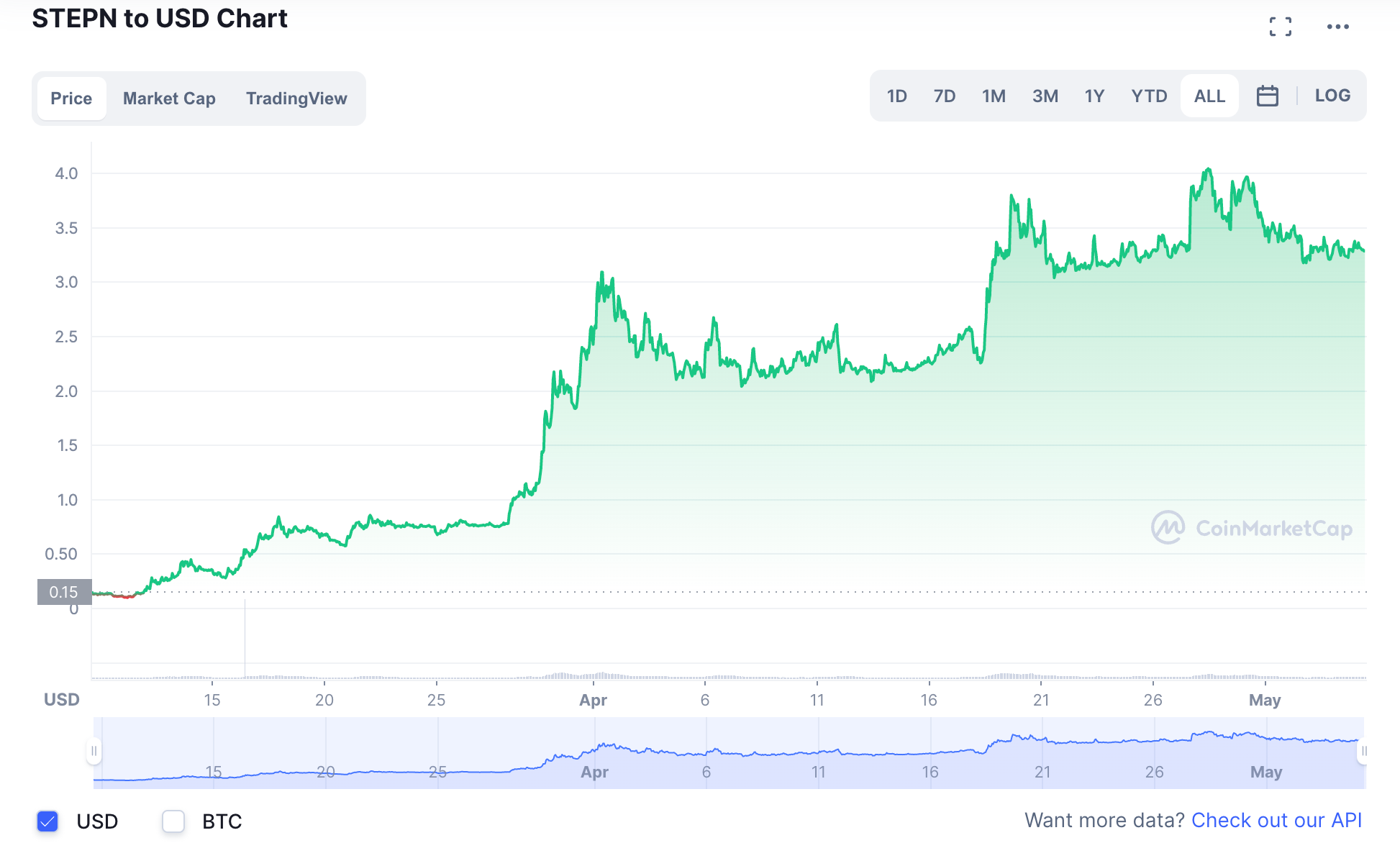The height and width of the screenshot is (843, 1400).
Task: Open the Check out our API link
Action: pyautogui.click(x=1276, y=820)
